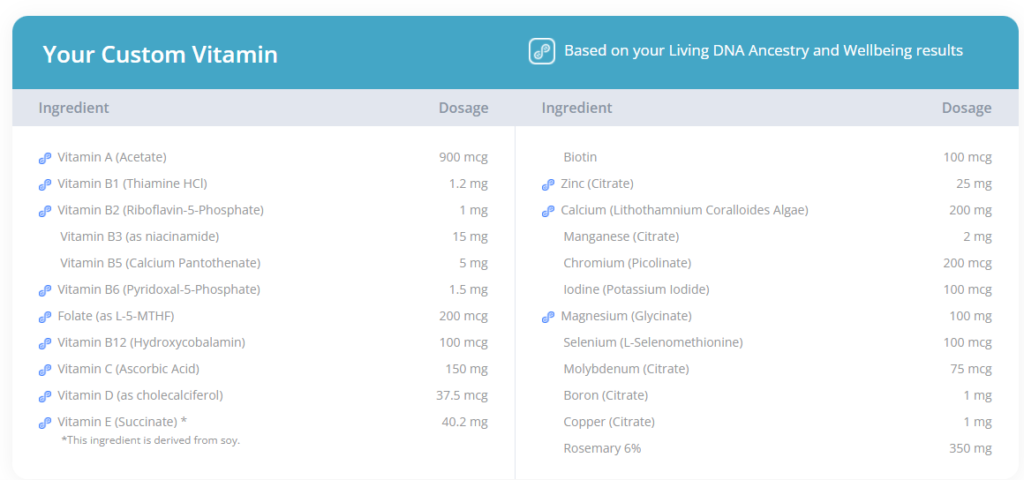
Task: Click the DNA icon beside Vitamin E (Succinate)
Action: point(44,423)
